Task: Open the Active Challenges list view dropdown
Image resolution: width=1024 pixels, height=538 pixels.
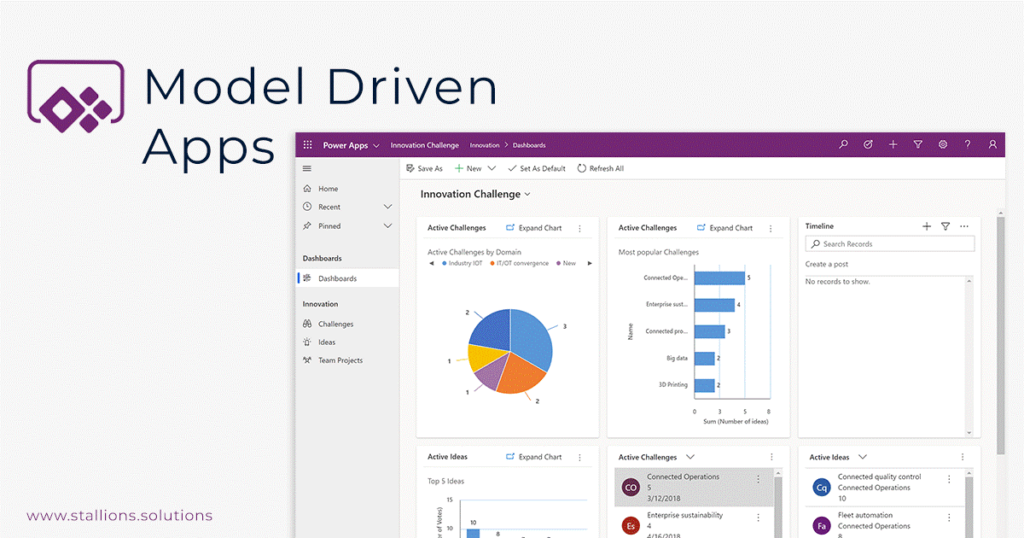Action: (690, 457)
